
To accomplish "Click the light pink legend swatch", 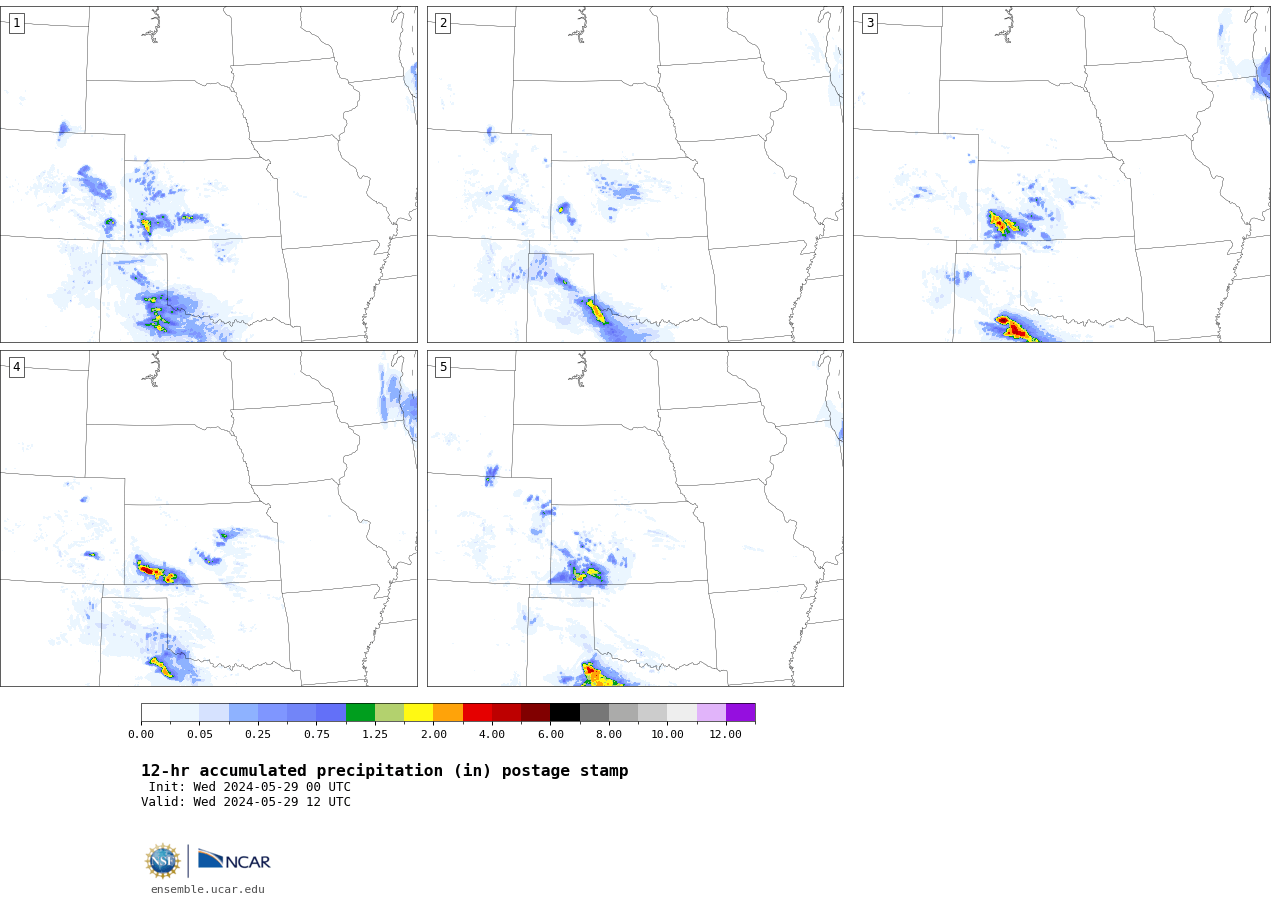I will tap(711, 713).
